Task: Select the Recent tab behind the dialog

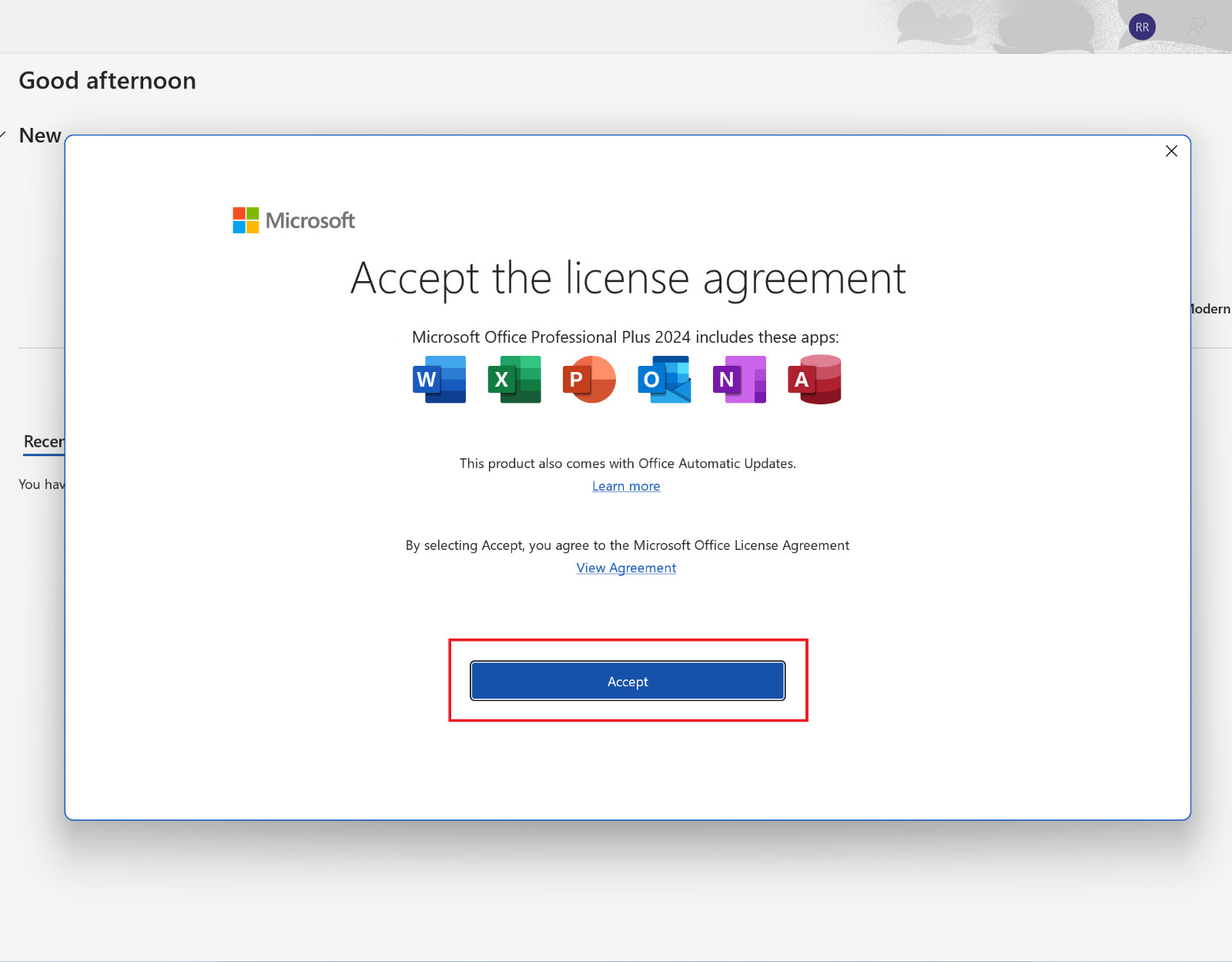Action: (x=44, y=442)
